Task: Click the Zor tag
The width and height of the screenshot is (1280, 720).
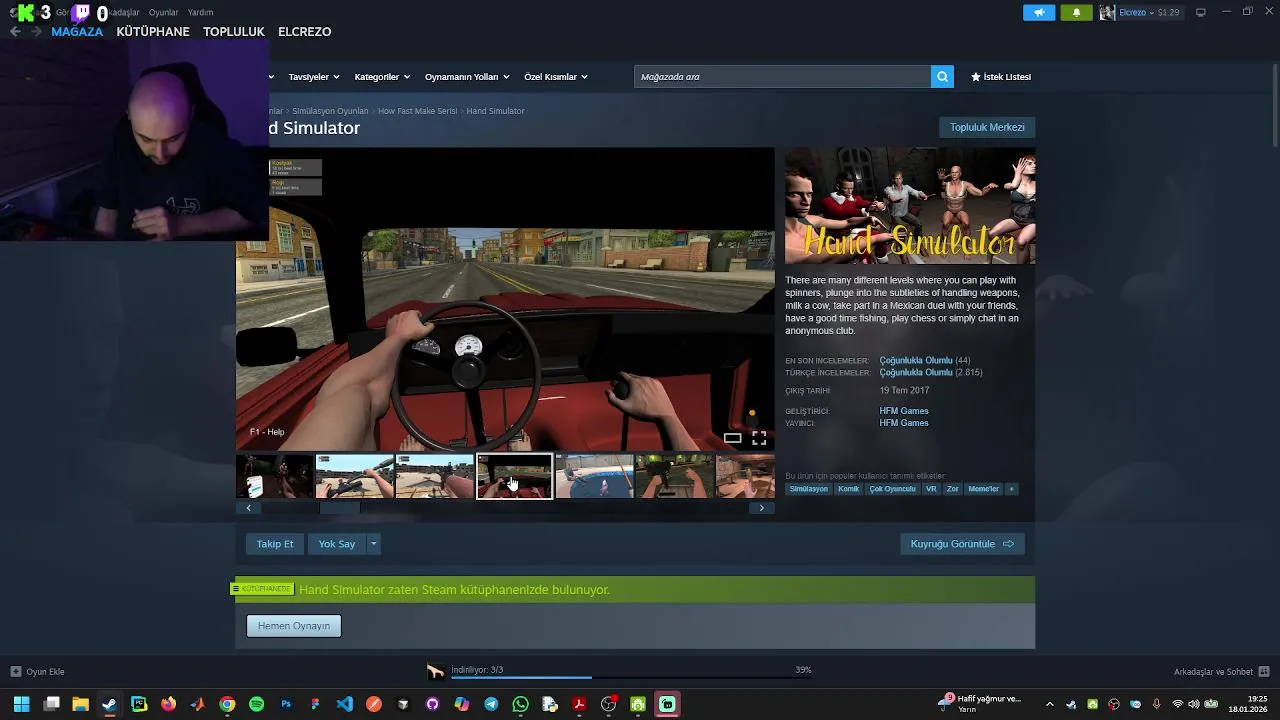Action: click(952, 489)
